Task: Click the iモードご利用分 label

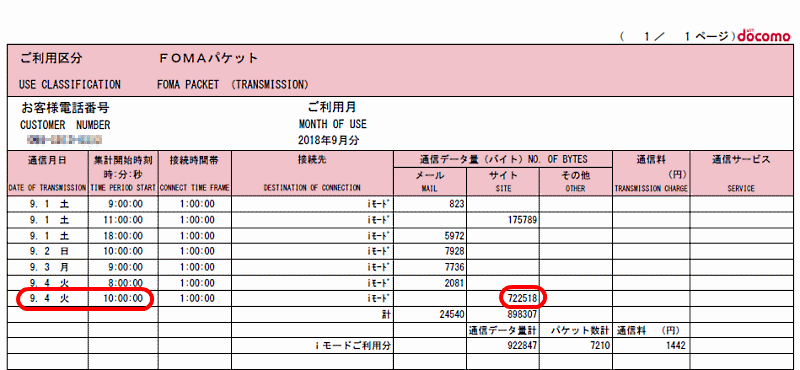Action: 353,346
